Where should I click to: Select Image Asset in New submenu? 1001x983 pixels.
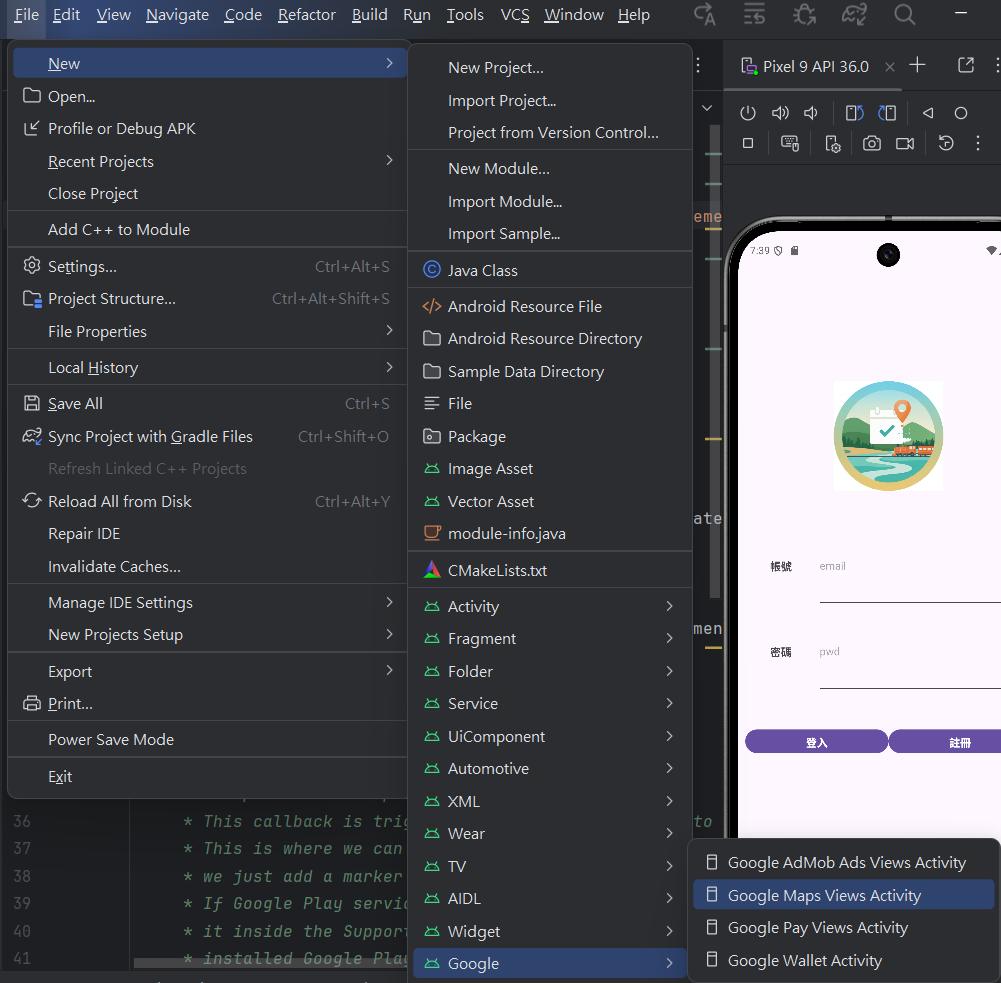[x=550, y=469]
